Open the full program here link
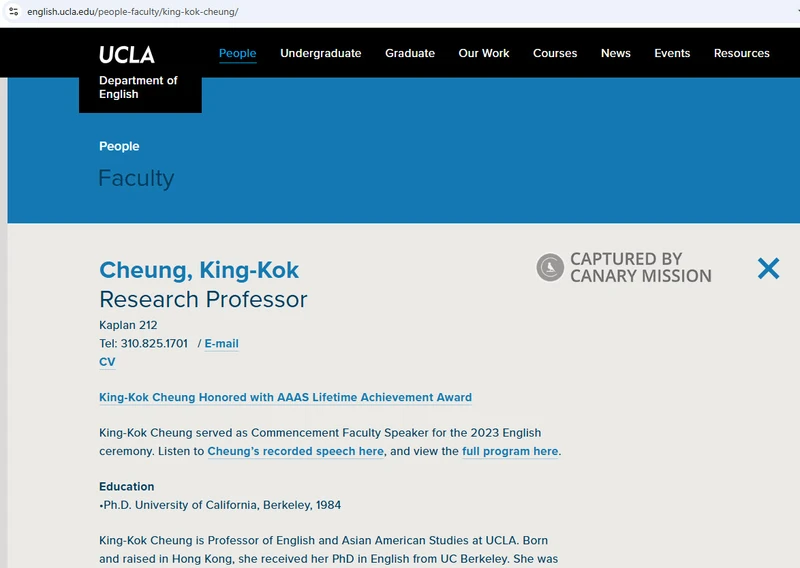 510,452
